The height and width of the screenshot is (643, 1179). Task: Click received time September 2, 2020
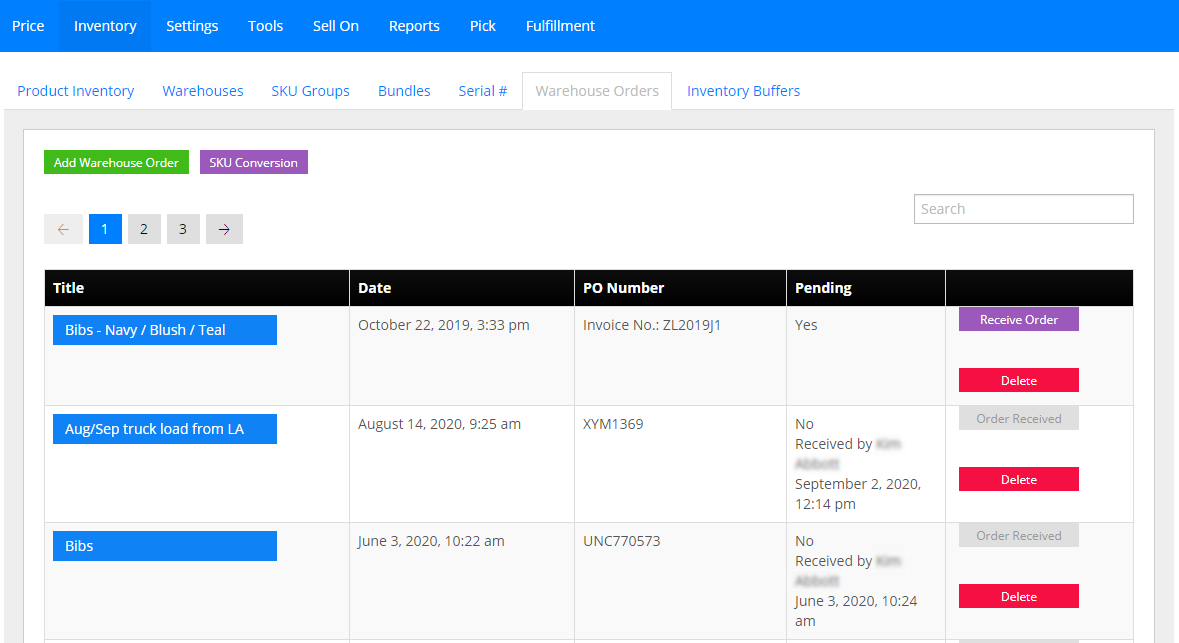[858, 494]
